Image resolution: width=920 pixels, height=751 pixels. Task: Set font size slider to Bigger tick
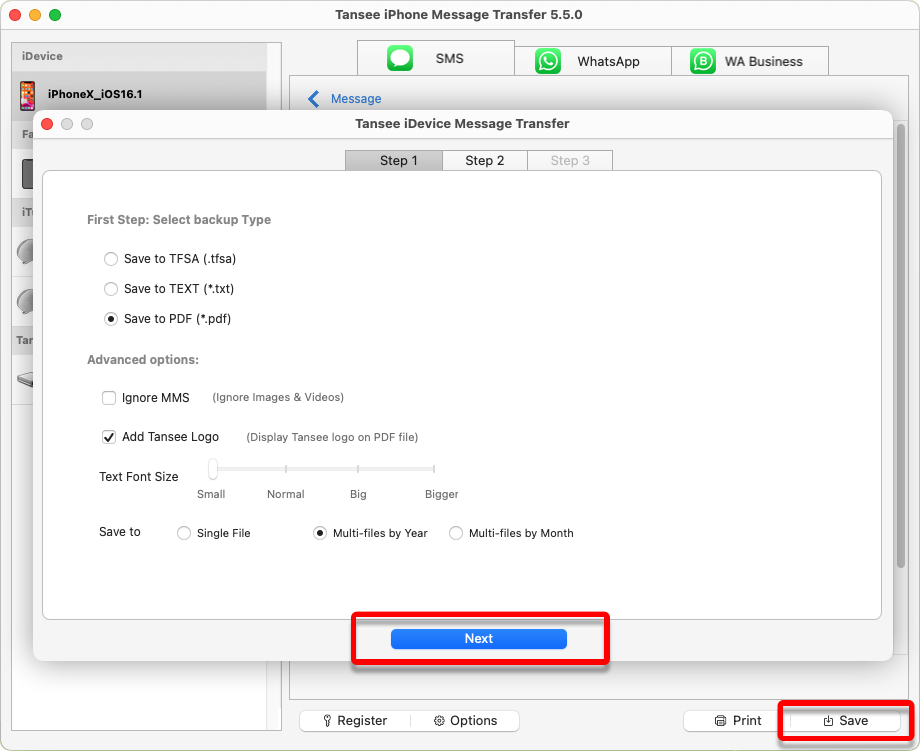434,469
